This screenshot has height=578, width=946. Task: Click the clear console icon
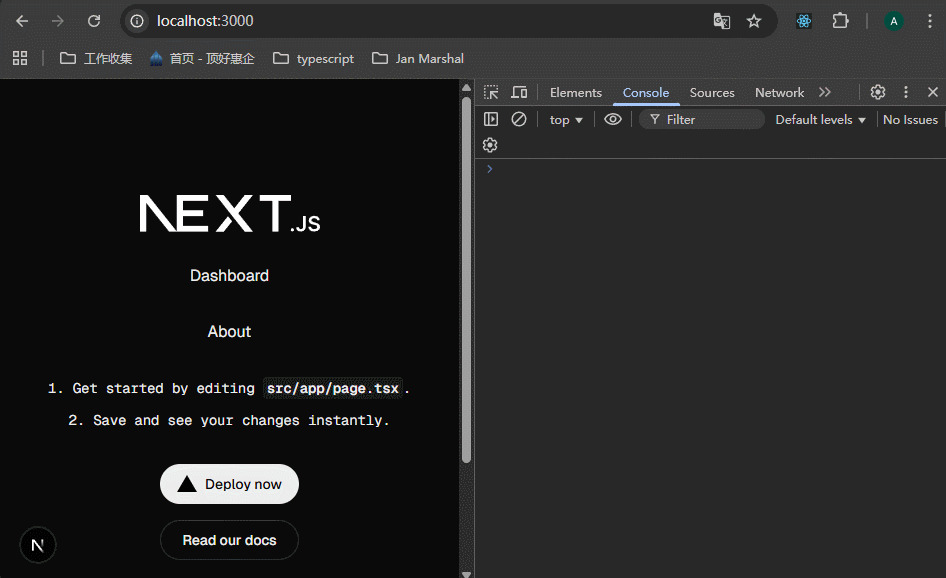(x=519, y=119)
